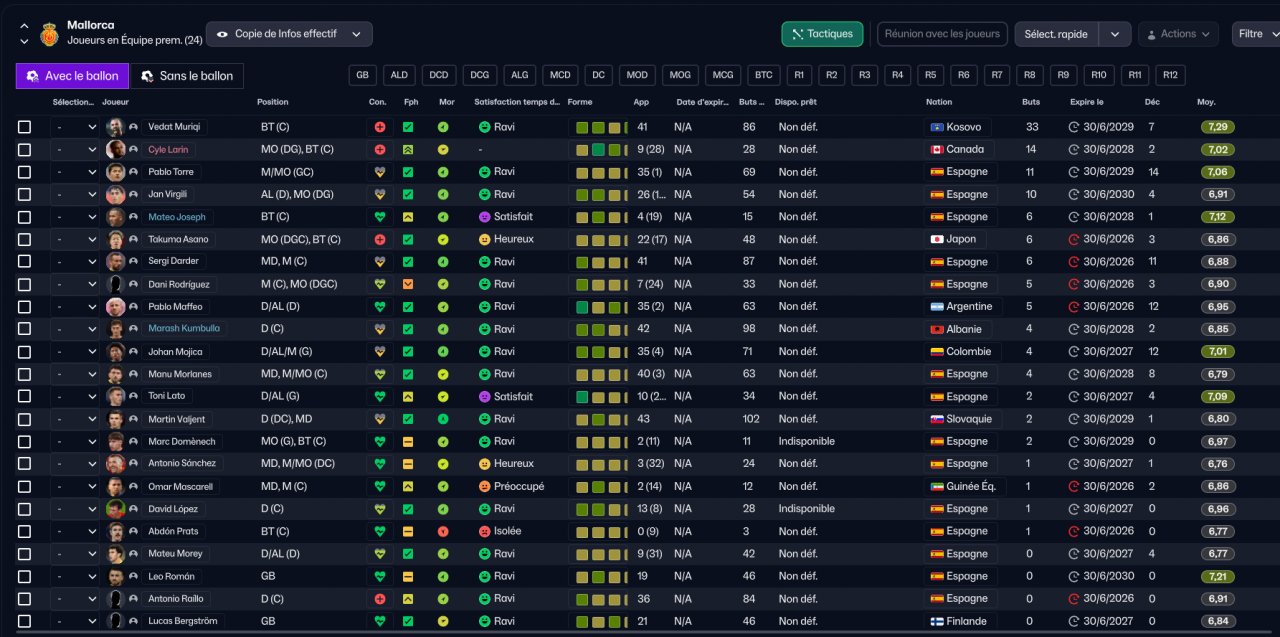Image resolution: width=1280 pixels, height=637 pixels.
Task: Click Abdón Prats' red morale icon
Action: tap(443, 531)
